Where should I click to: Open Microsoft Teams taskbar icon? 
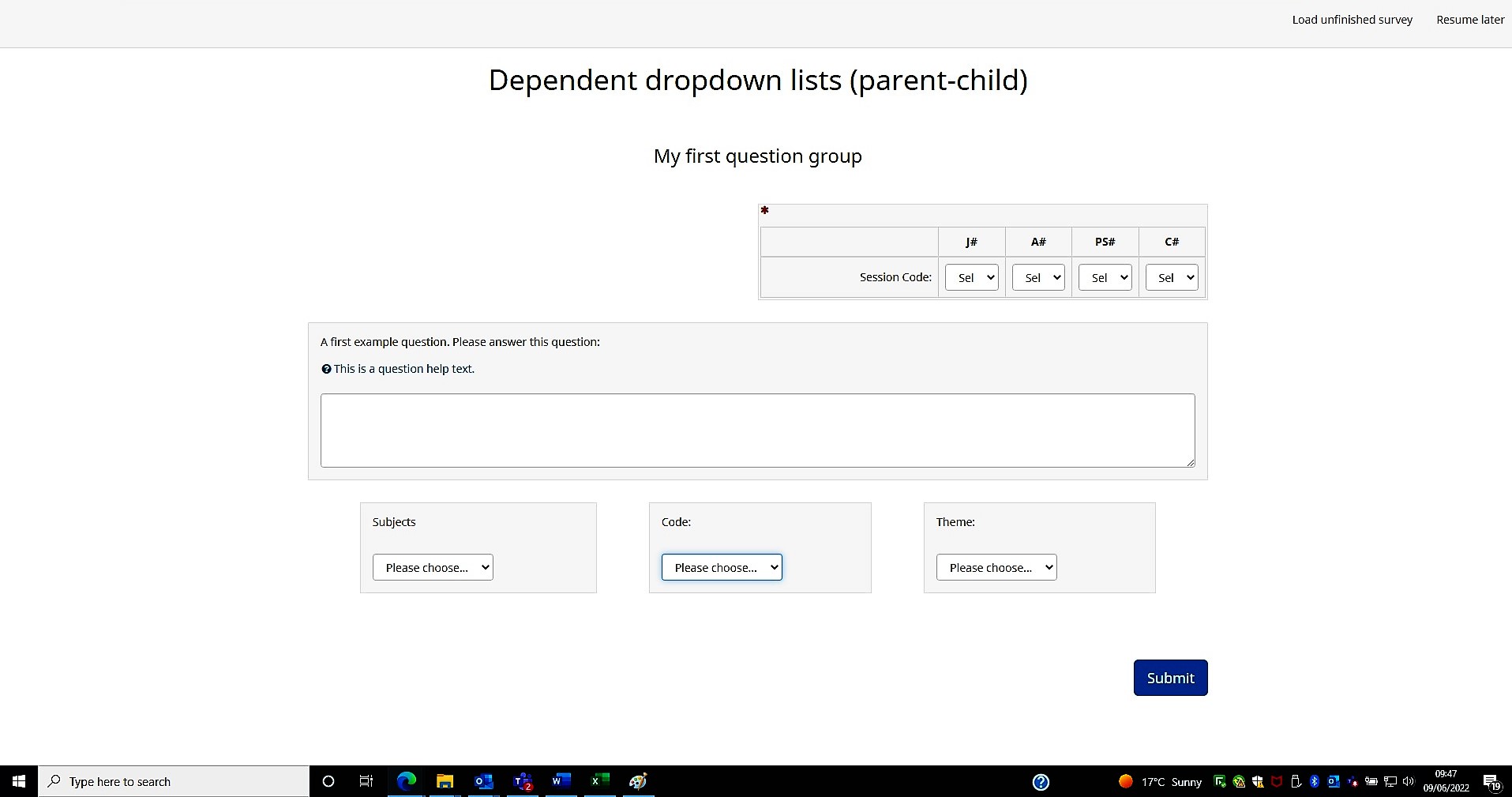coord(522,781)
